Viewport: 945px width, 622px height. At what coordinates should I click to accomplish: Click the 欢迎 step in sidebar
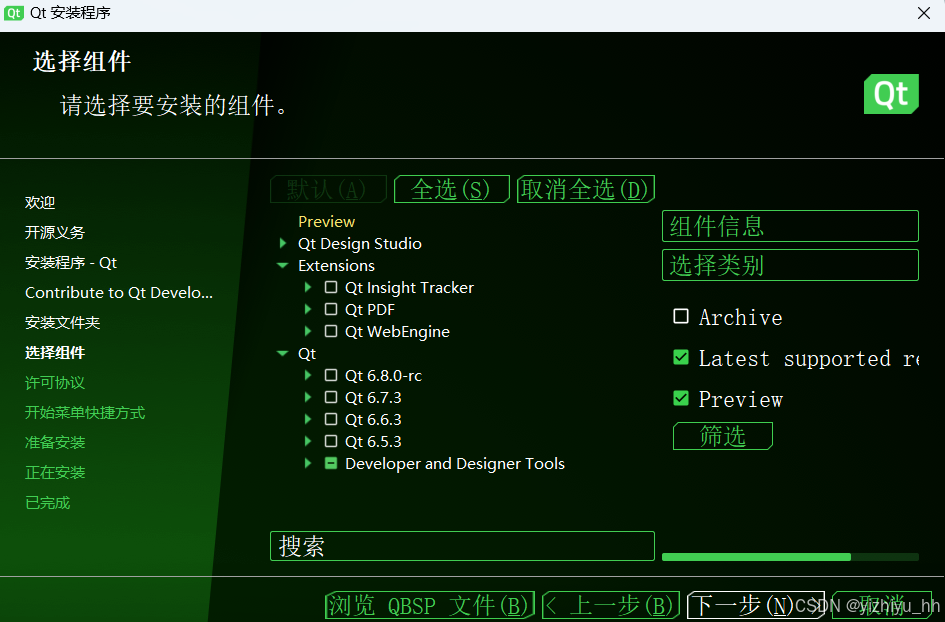point(40,203)
